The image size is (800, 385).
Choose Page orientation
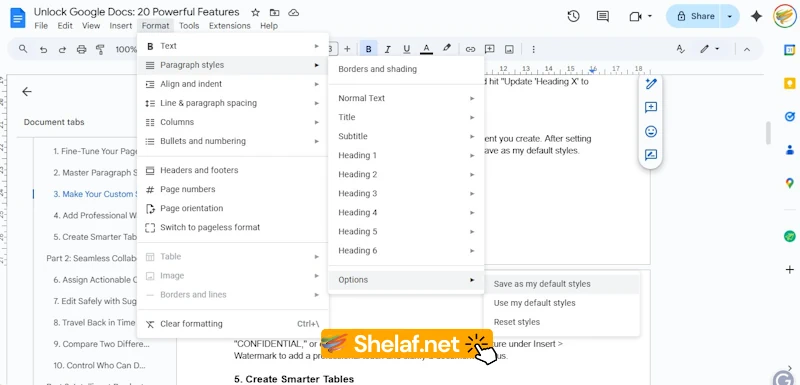point(233,209)
